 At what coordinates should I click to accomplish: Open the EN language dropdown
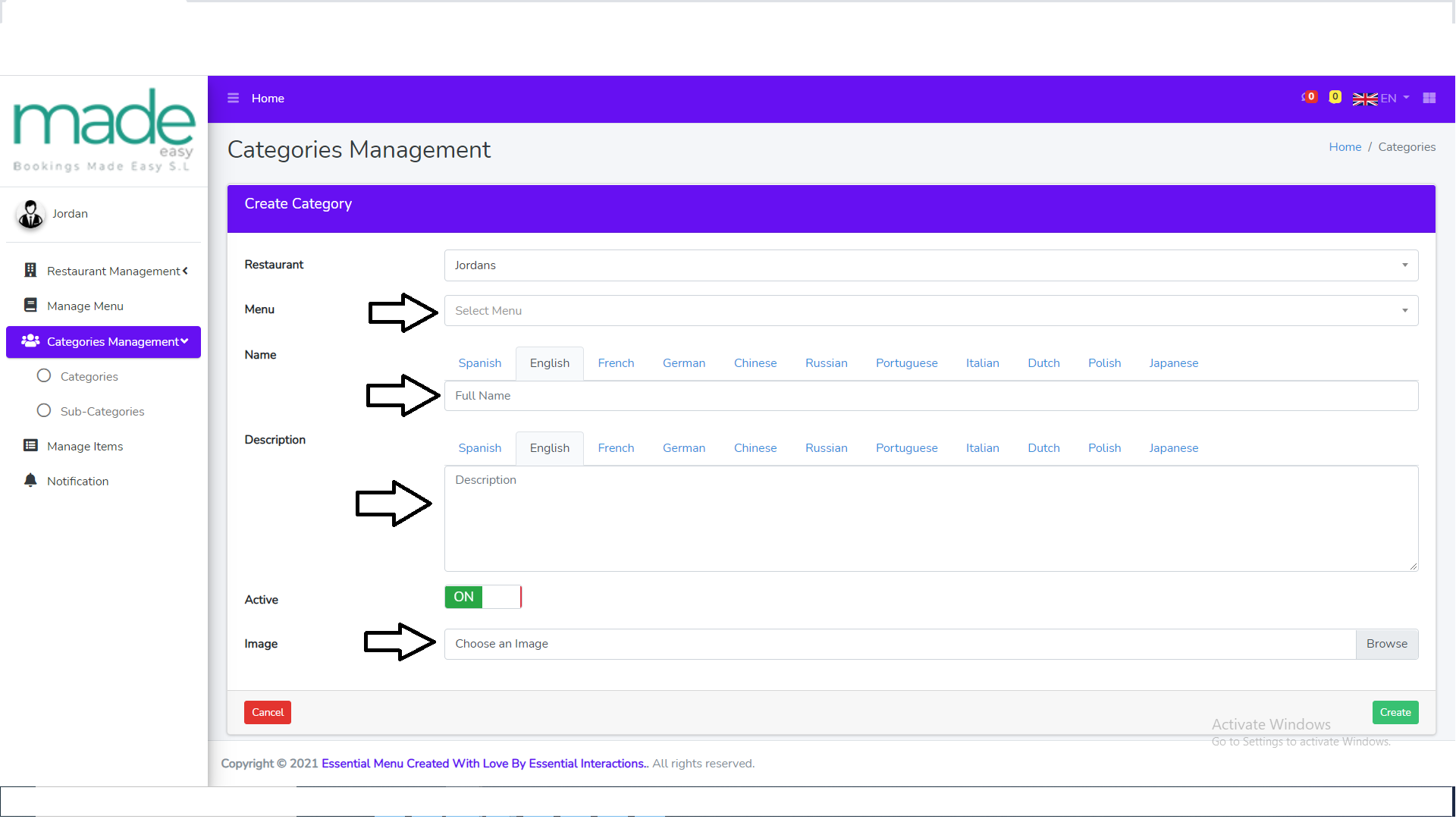point(1395,99)
